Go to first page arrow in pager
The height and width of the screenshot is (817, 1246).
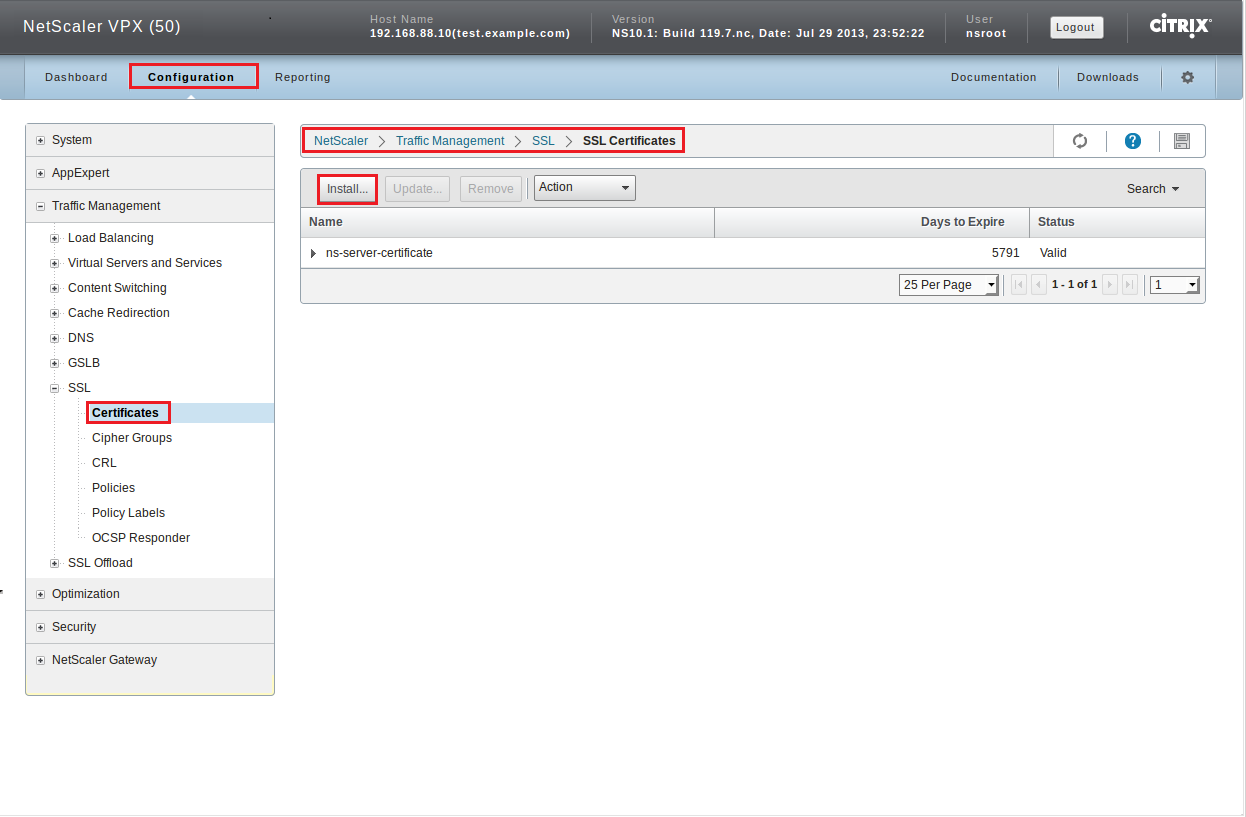(x=1019, y=285)
